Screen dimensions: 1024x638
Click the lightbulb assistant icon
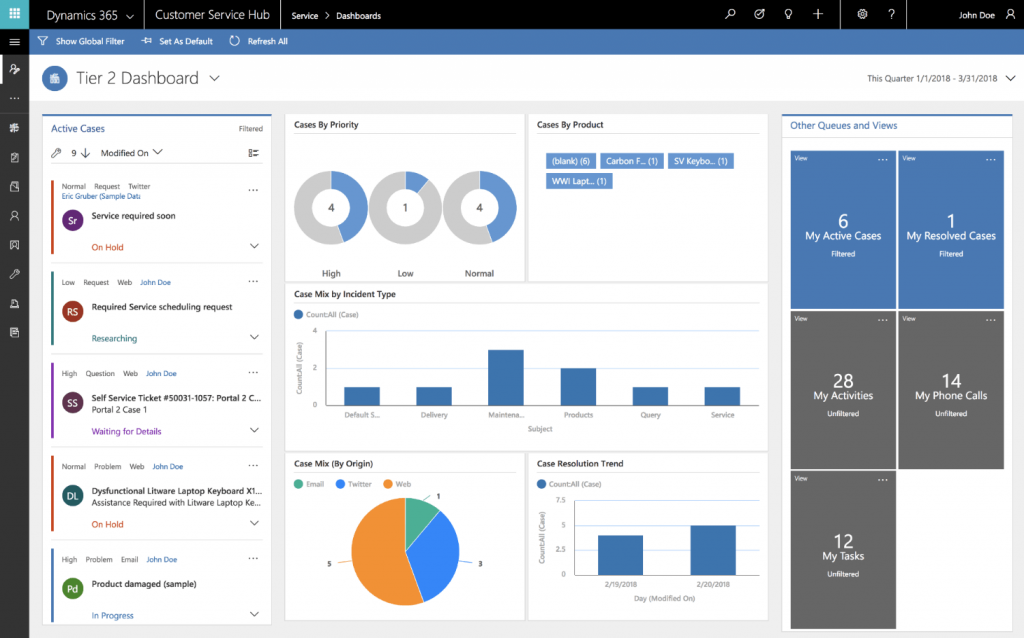(789, 14)
